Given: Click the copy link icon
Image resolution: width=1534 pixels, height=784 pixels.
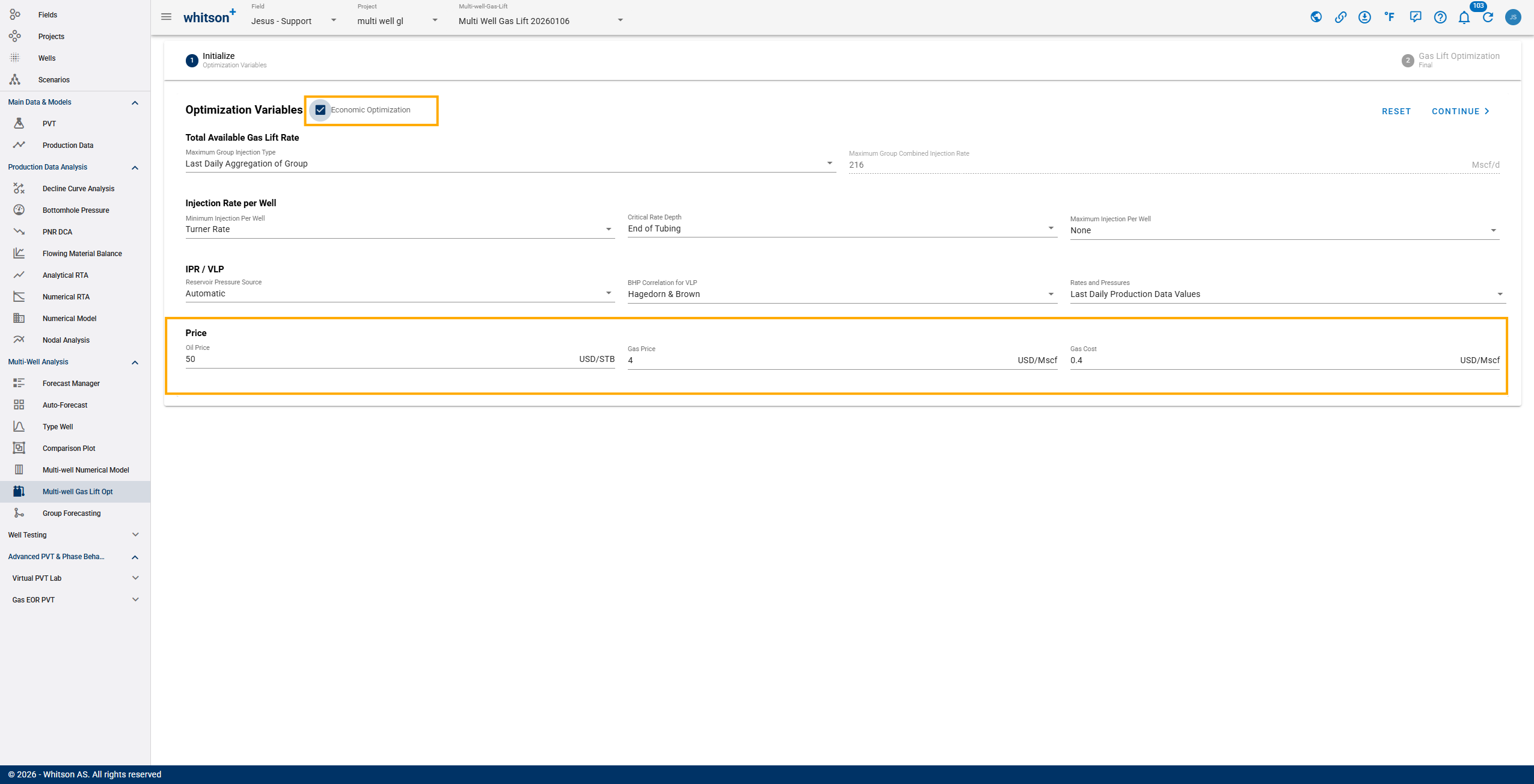Looking at the screenshot, I should tap(1340, 17).
